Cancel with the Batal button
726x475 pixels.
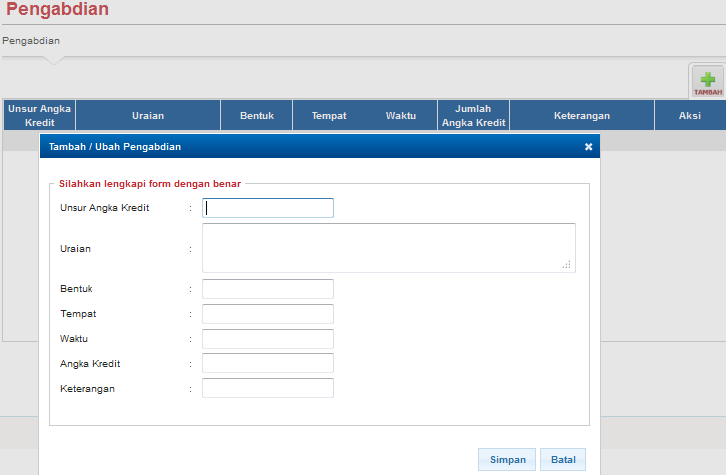[x=563, y=459]
